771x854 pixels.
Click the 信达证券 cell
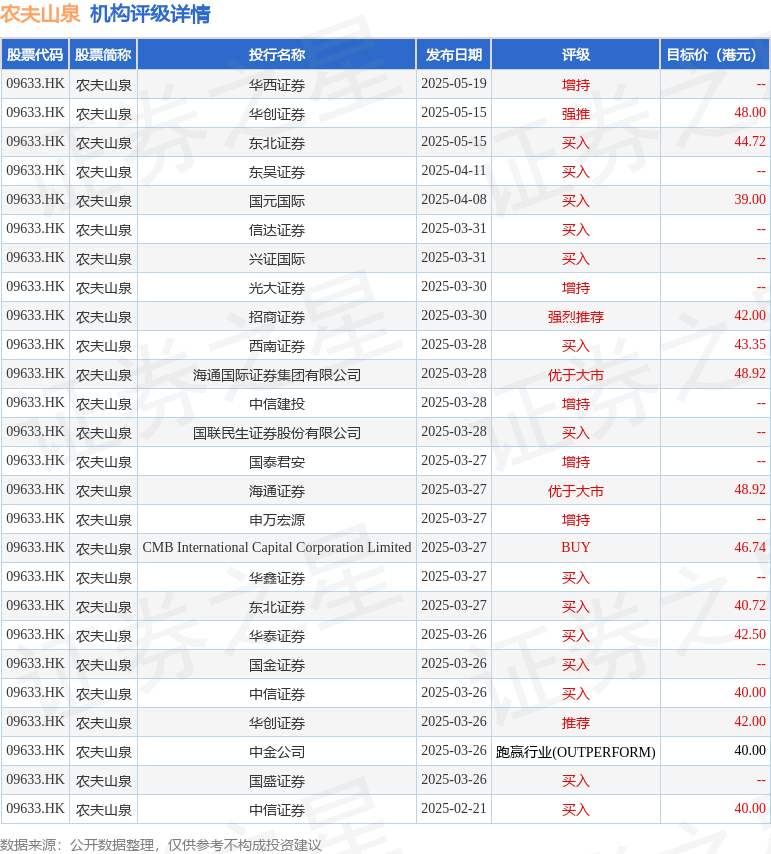(x=277, y=230)
